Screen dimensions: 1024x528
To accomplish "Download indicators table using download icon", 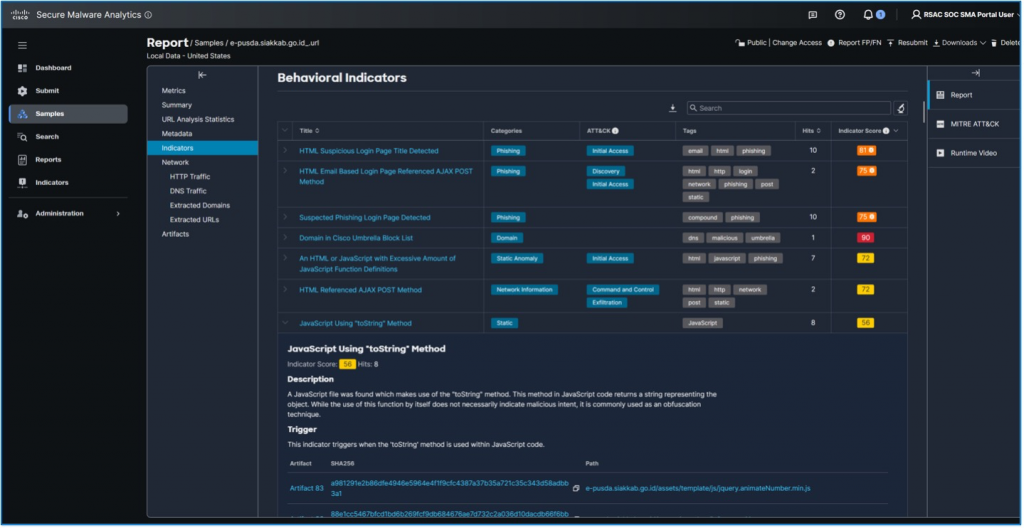I will [x=673, y=108].
